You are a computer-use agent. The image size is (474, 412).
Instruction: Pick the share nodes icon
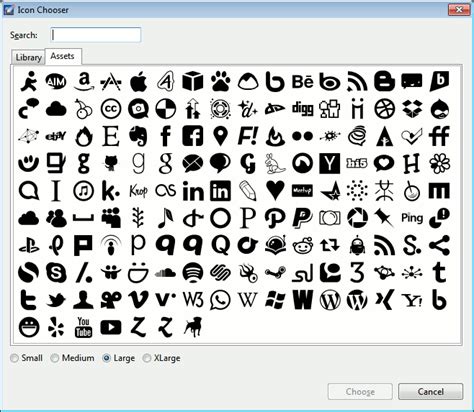click(439, 245)
